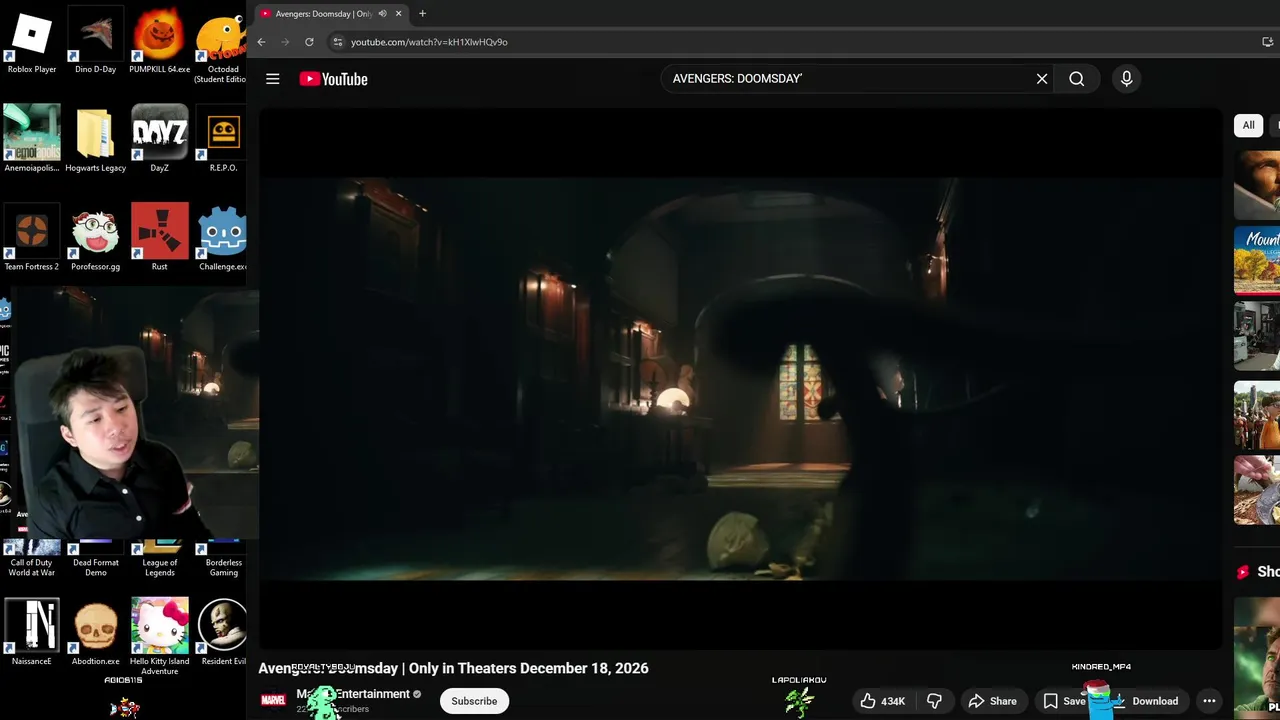Open the Mountain recommended video thumbnail
The width and height of the screenshot is (1280, 720).
[1257, 261]
